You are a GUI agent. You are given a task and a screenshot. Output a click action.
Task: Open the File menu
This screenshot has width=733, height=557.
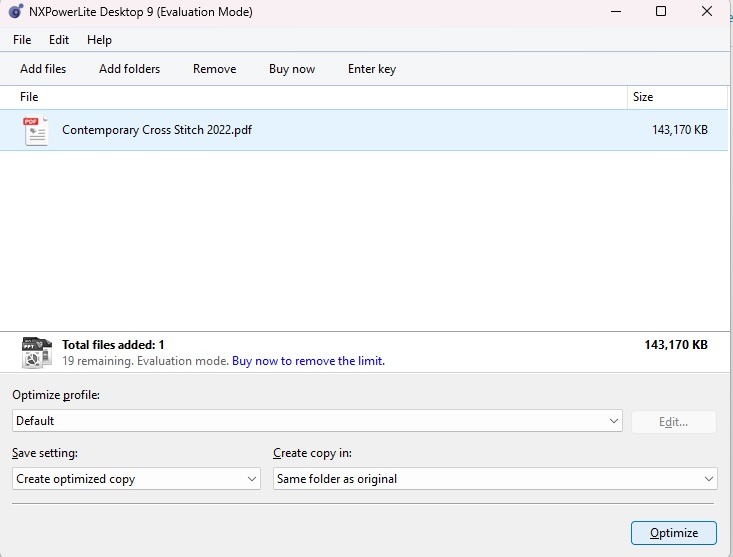point(22,40)
